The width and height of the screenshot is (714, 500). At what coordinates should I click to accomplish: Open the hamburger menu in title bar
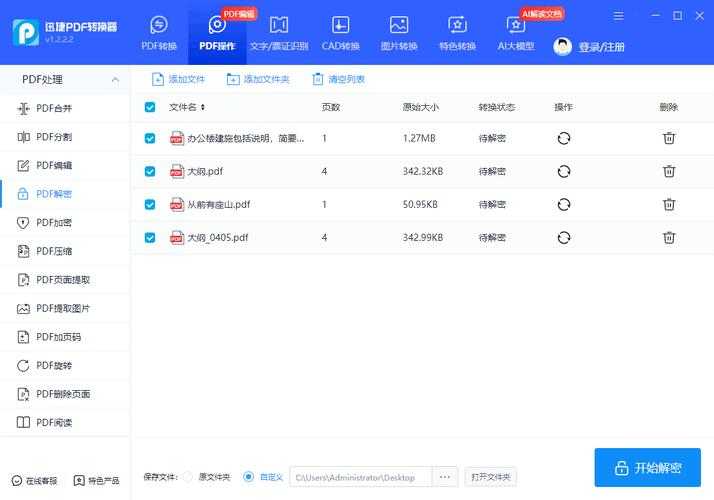click(x=618, y=16)
